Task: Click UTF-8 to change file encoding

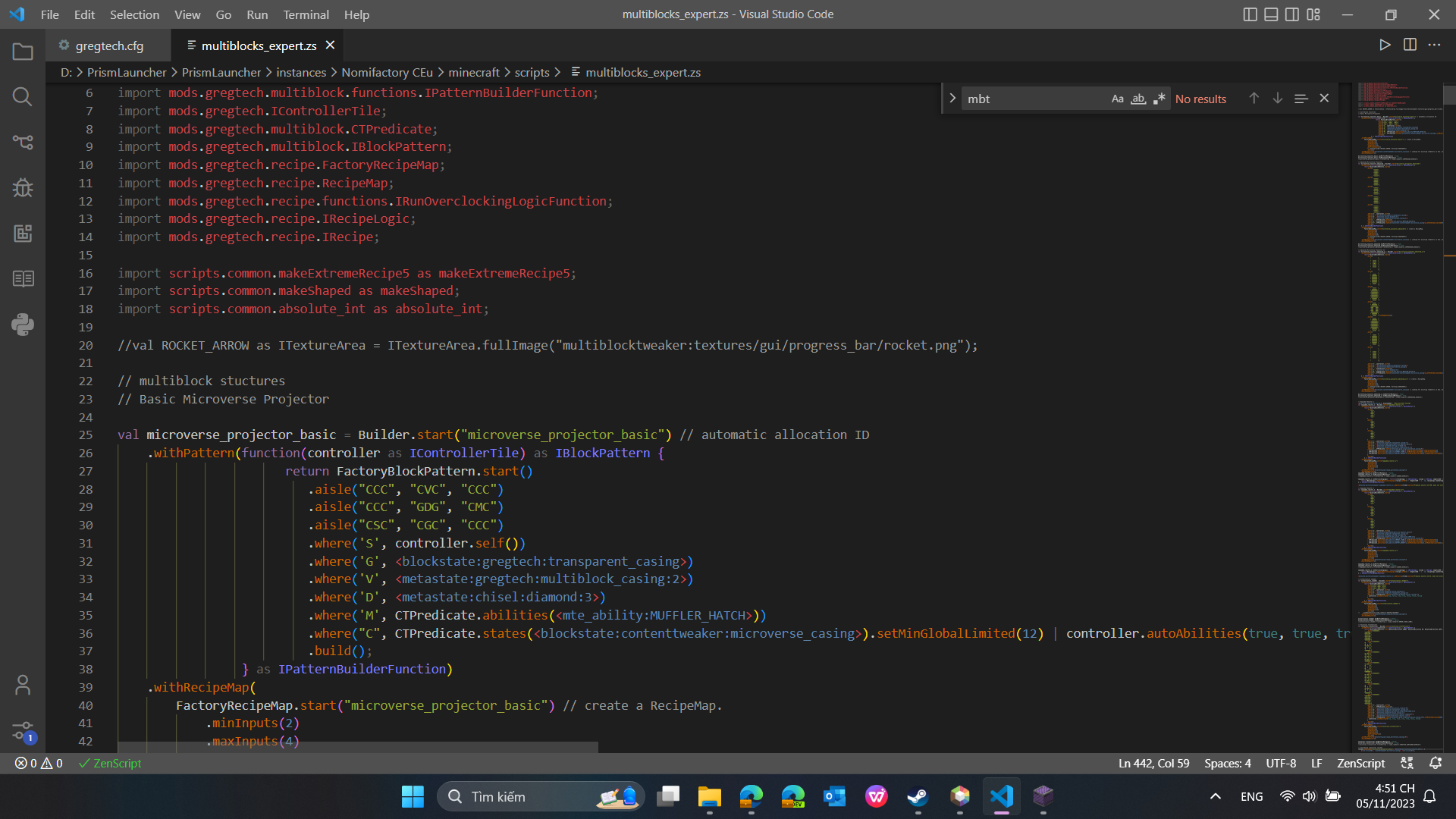Action: (1281, 764)
